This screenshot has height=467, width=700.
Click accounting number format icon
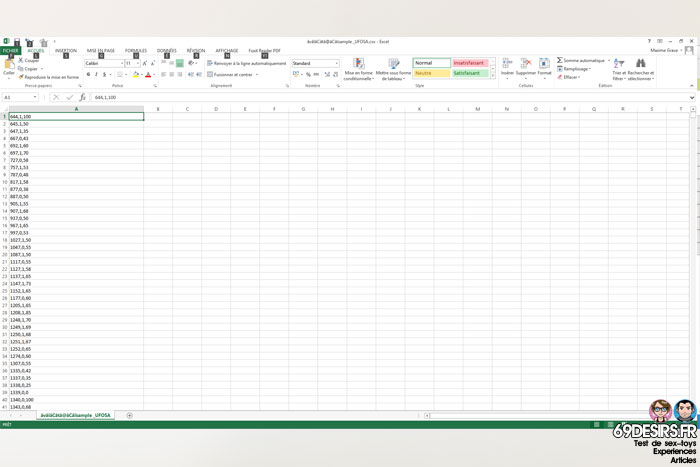[x=296, y=75]
